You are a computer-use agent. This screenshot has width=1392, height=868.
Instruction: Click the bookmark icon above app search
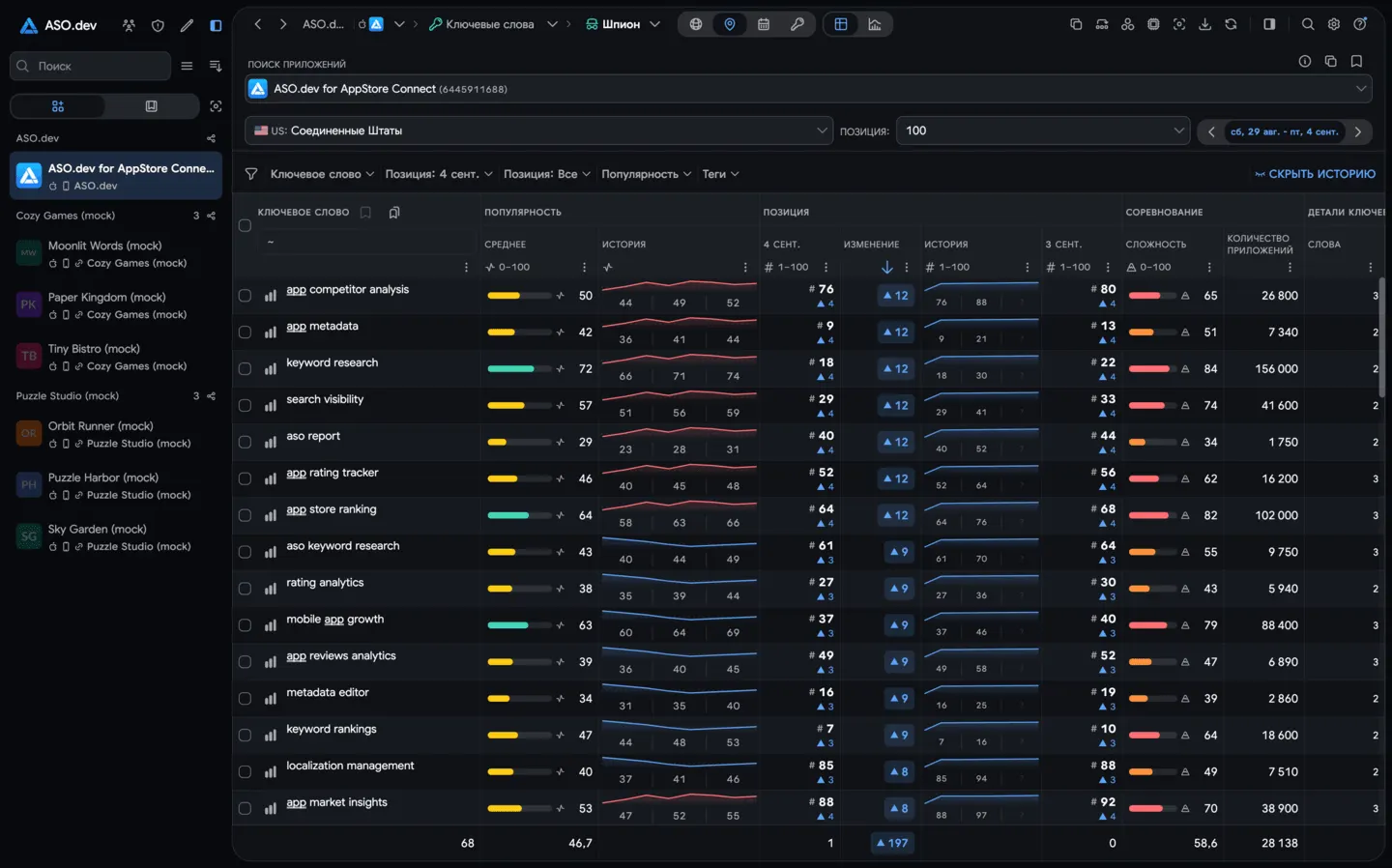click(1356, 61)
